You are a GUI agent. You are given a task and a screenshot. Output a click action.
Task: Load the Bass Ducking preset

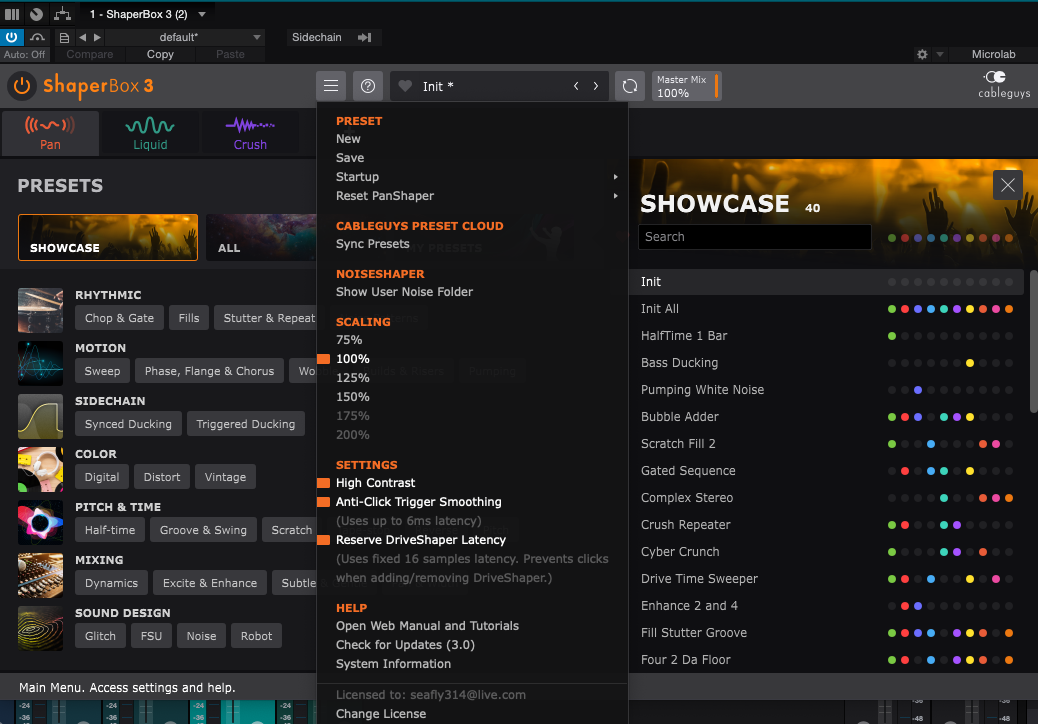click(x=826, y=363)
